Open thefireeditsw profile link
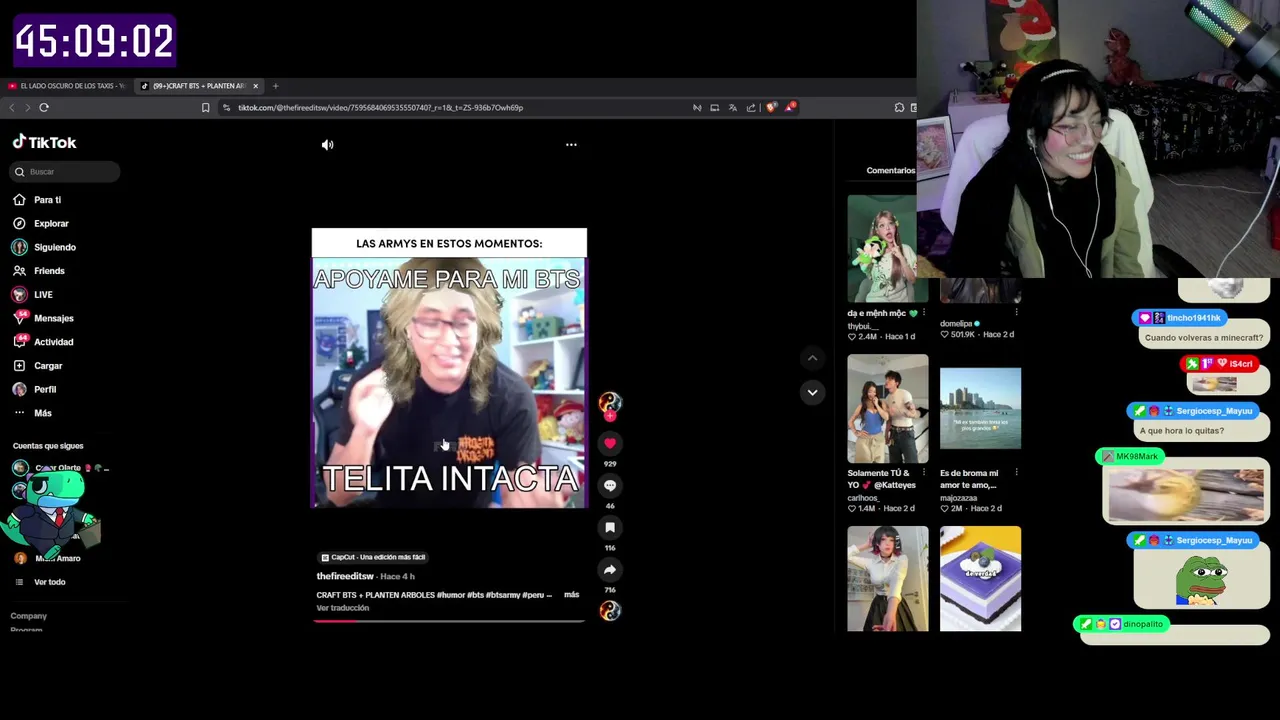The image size is (1280, 720). click(x=345, y=576)
